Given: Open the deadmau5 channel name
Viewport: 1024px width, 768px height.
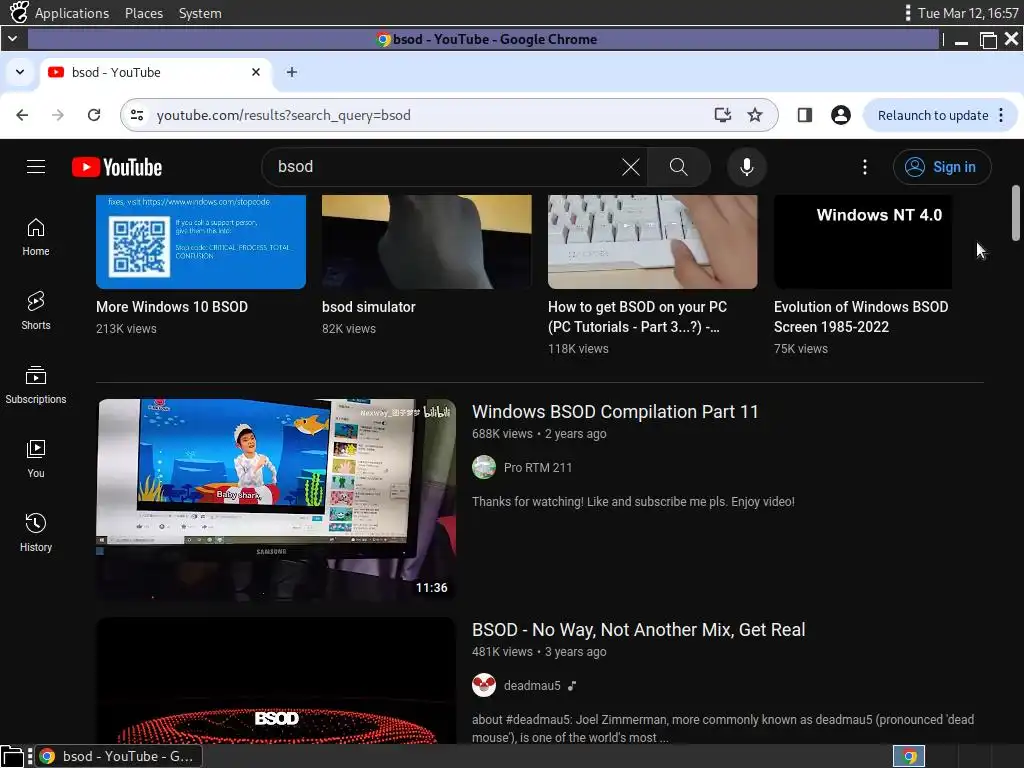Looking at the screenshot, I should point(532,685).
